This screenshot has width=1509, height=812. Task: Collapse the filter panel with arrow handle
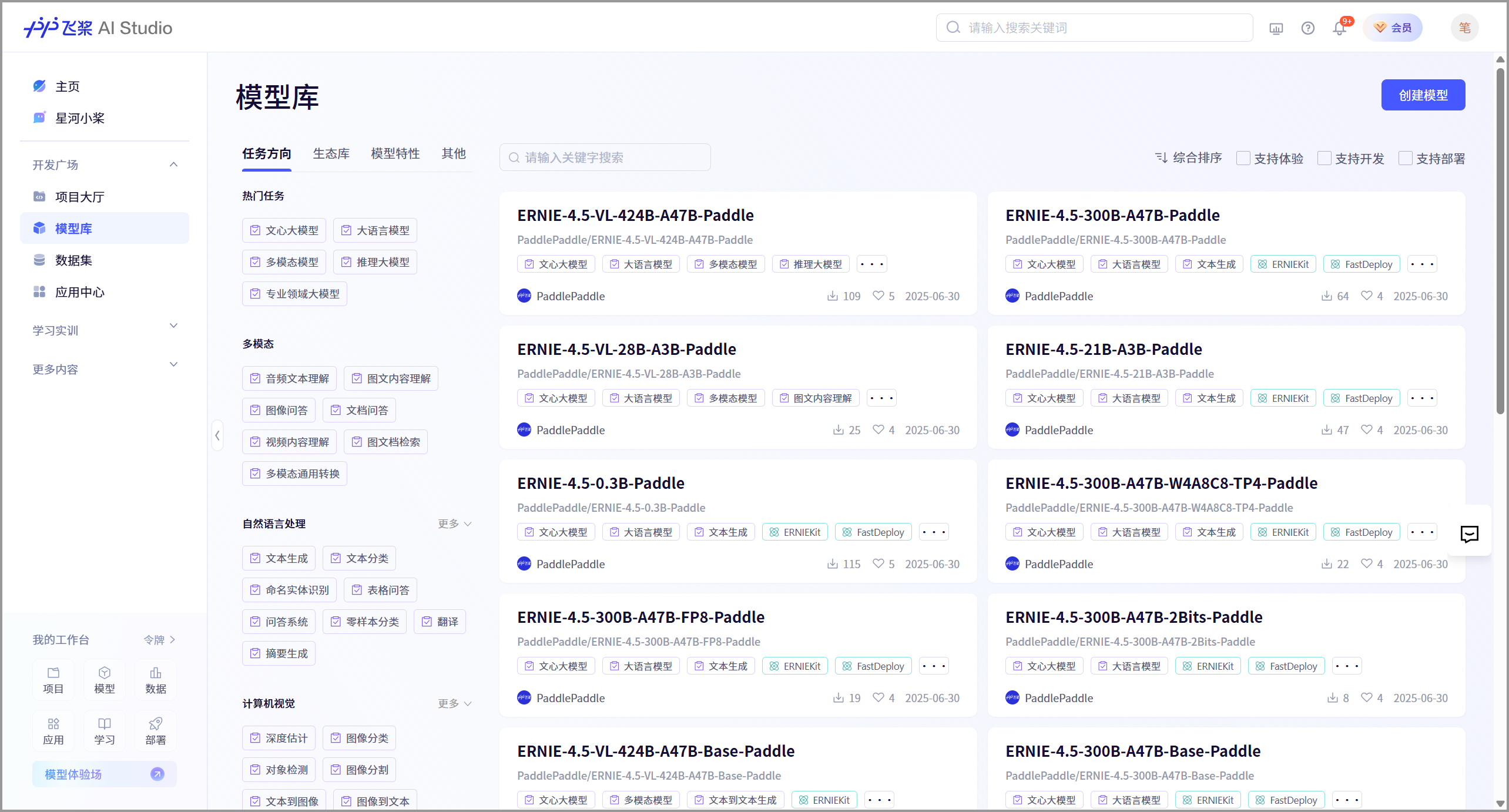pos(217,435)
